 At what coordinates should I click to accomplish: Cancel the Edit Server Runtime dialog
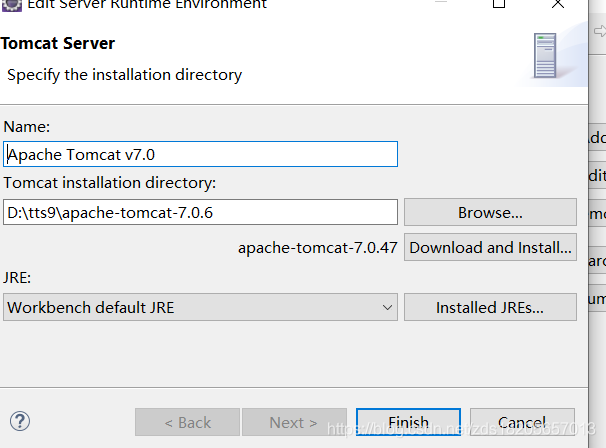click(x=522, y=422)
